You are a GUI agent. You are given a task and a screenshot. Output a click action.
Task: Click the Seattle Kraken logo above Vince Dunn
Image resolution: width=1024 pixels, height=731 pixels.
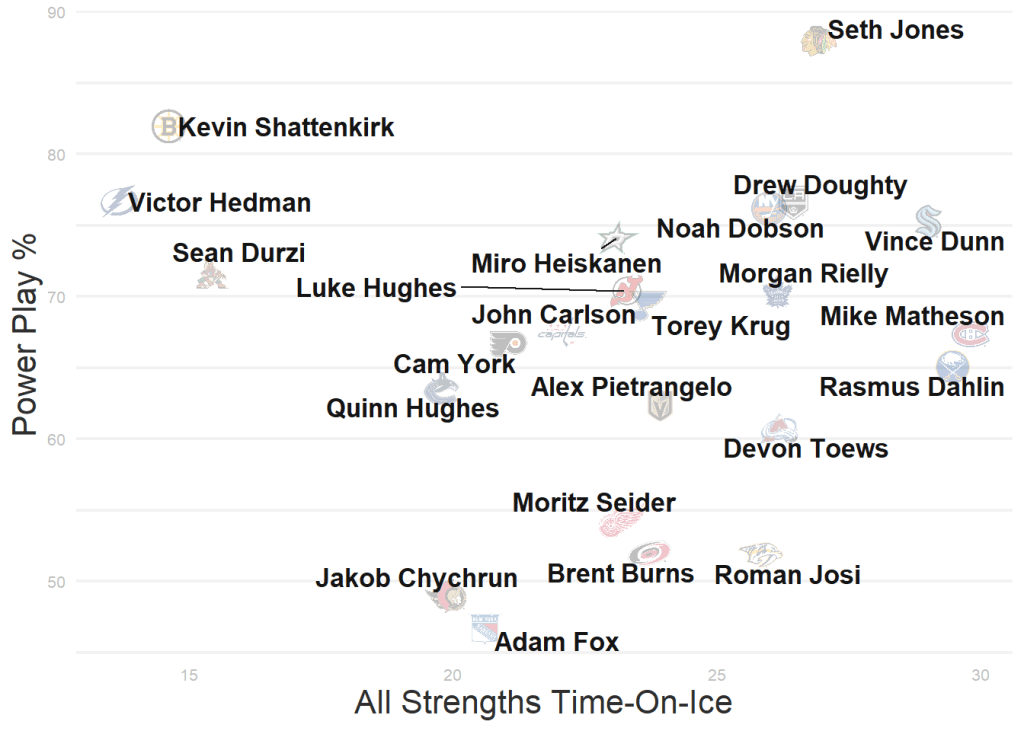click(x=928, y=219)
